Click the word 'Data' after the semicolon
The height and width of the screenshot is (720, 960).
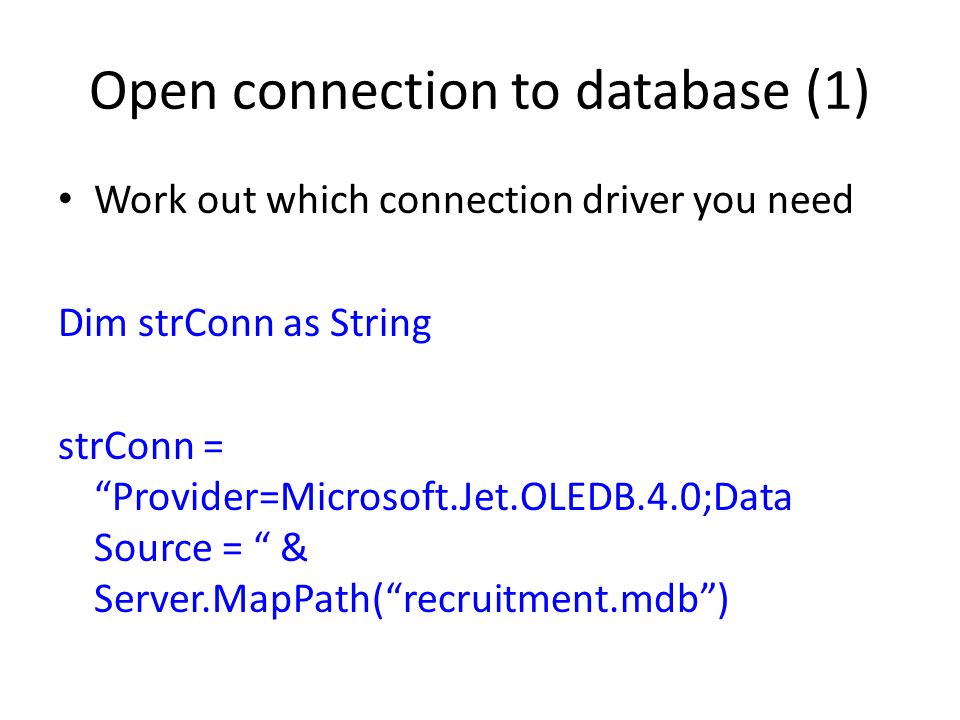pos(753,497)
